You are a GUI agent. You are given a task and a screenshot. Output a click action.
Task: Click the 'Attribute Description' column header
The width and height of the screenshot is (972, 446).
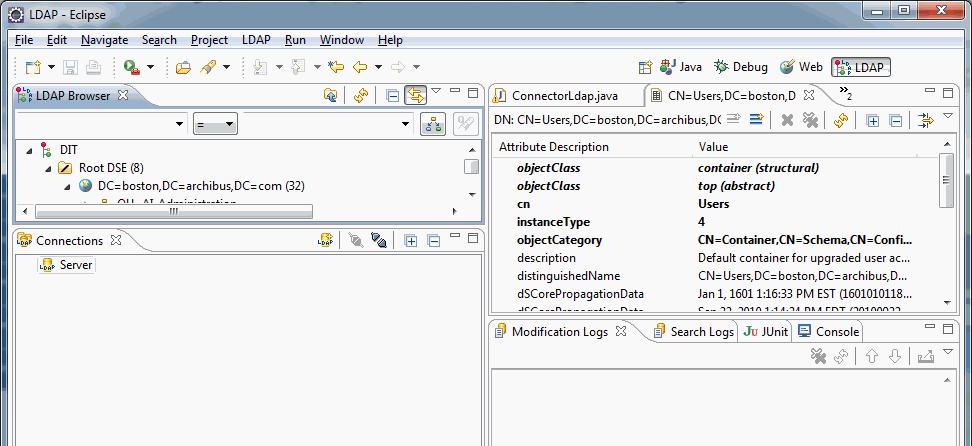[554, 147]
